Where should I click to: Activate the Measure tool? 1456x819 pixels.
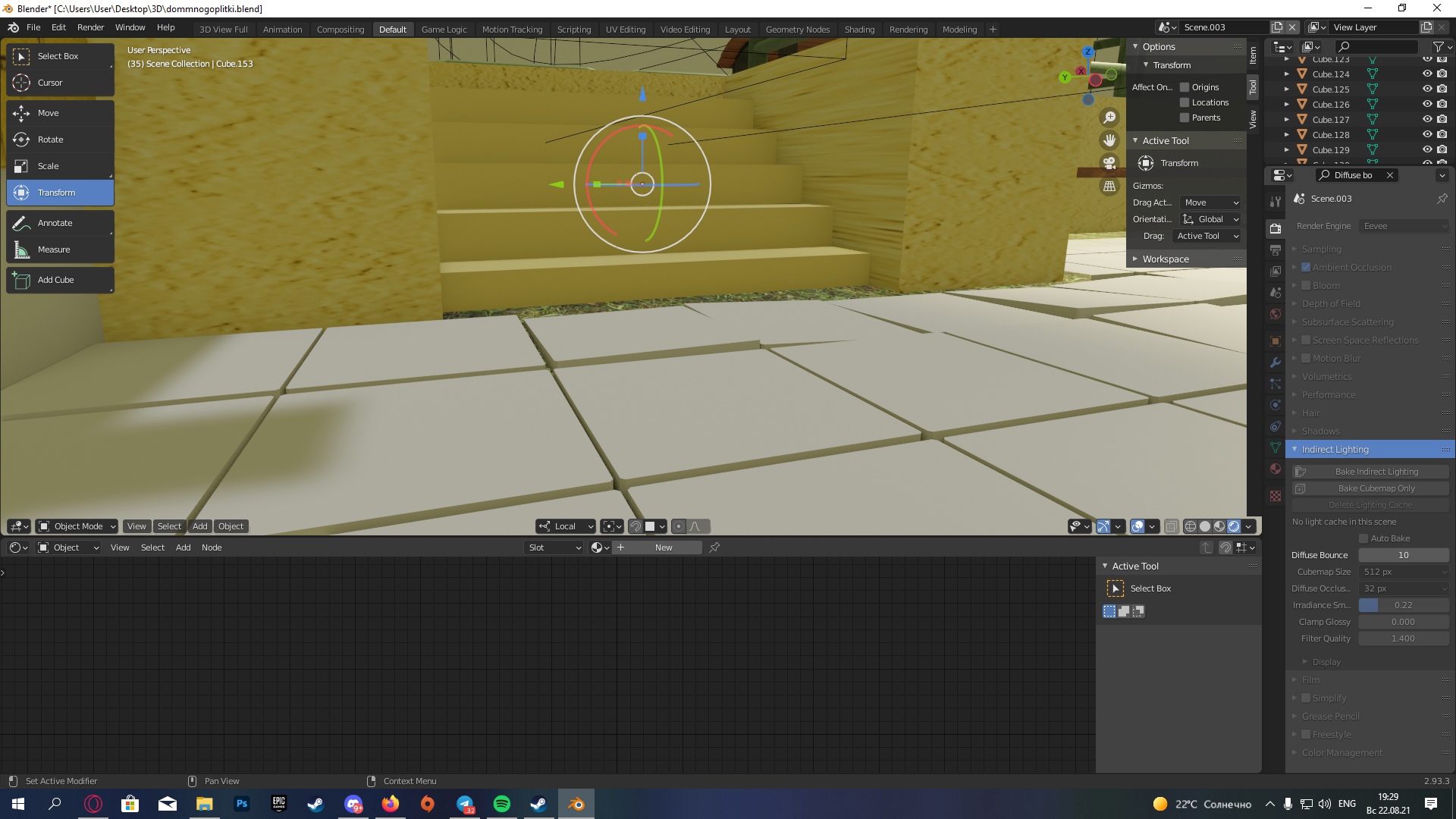tap(53, 249)
